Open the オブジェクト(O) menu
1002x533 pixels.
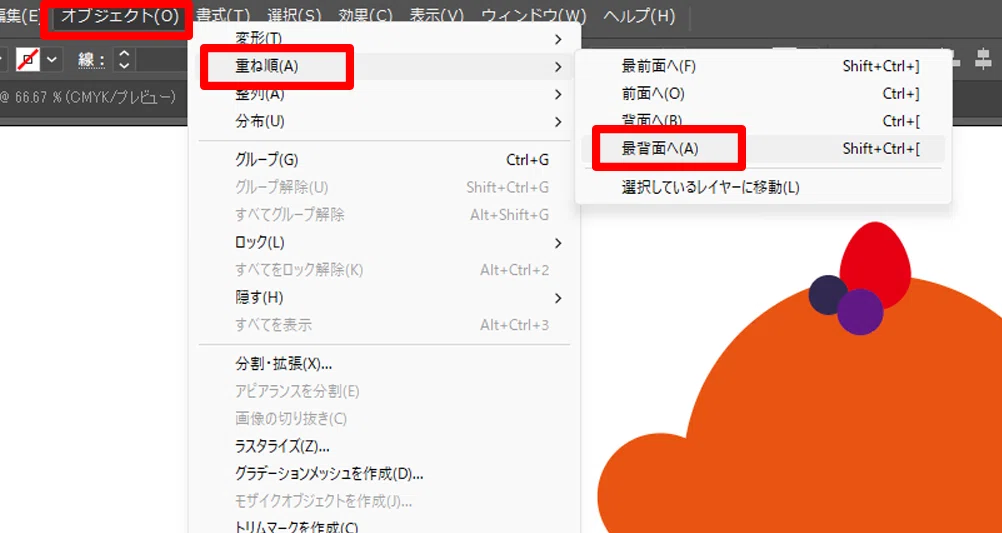[x=119, y=15]
